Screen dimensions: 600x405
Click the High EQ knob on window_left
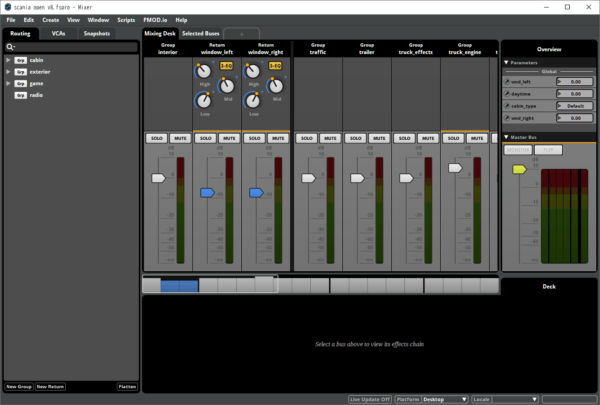(204, 71)
